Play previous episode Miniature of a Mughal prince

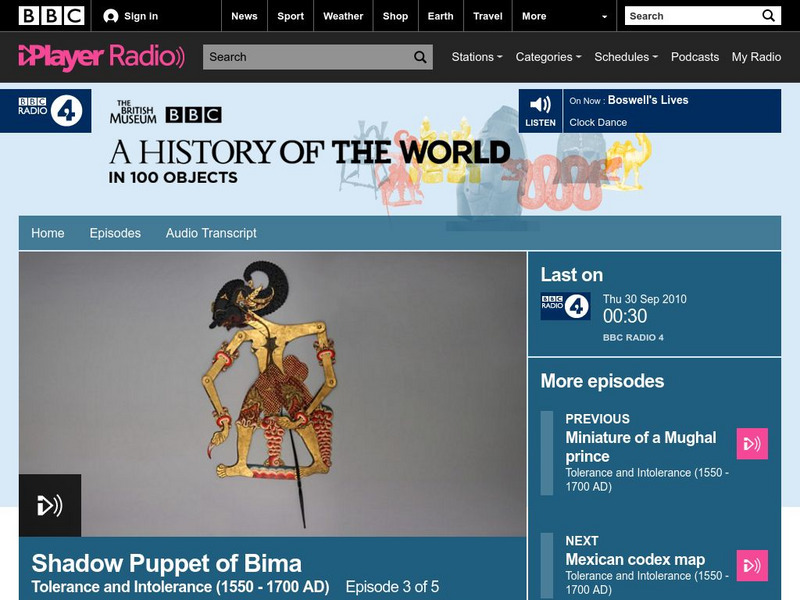[752, 443]
